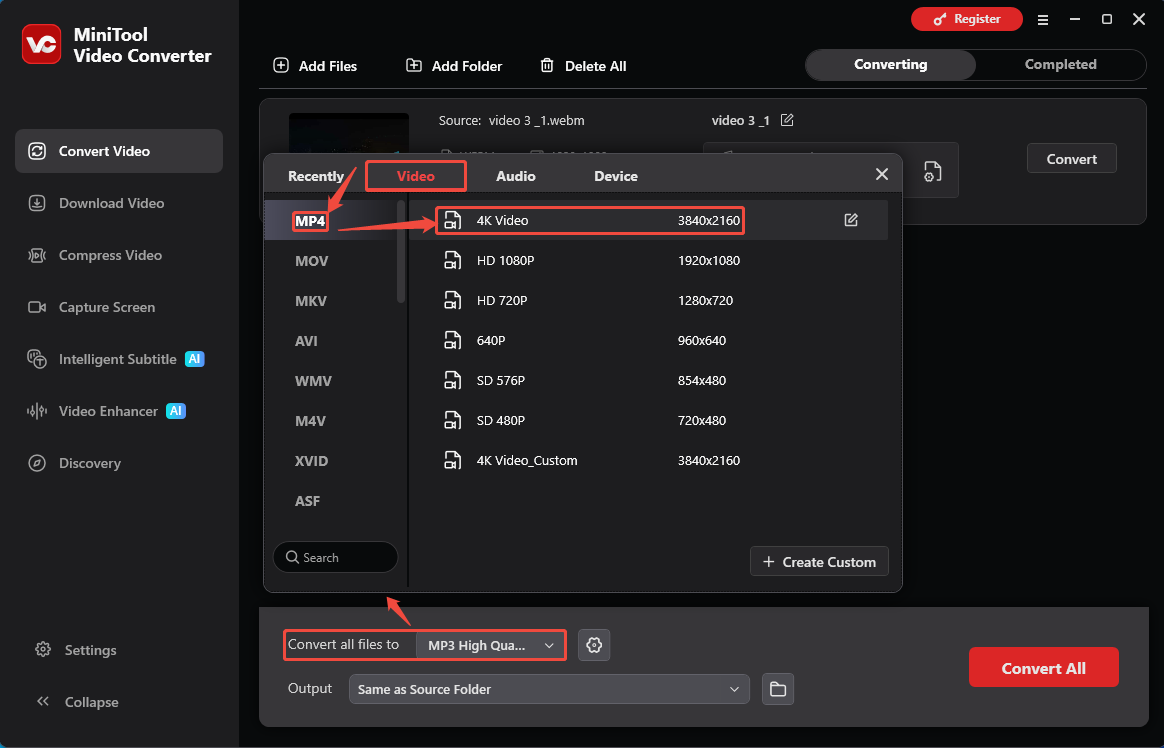The height and width of the screenshot is (748, 1164).
Task: Click the Register button
Action: [967, 19]
